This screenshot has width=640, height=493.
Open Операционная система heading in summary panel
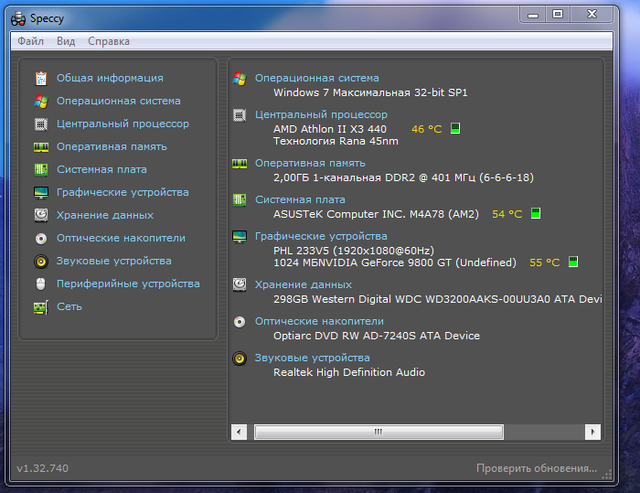pos(317,78)
